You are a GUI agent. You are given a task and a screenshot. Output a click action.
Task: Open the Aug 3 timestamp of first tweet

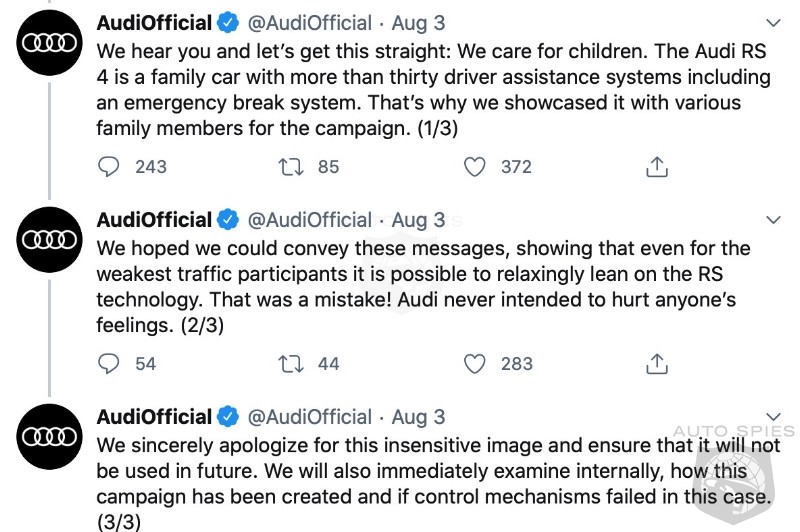418,23
